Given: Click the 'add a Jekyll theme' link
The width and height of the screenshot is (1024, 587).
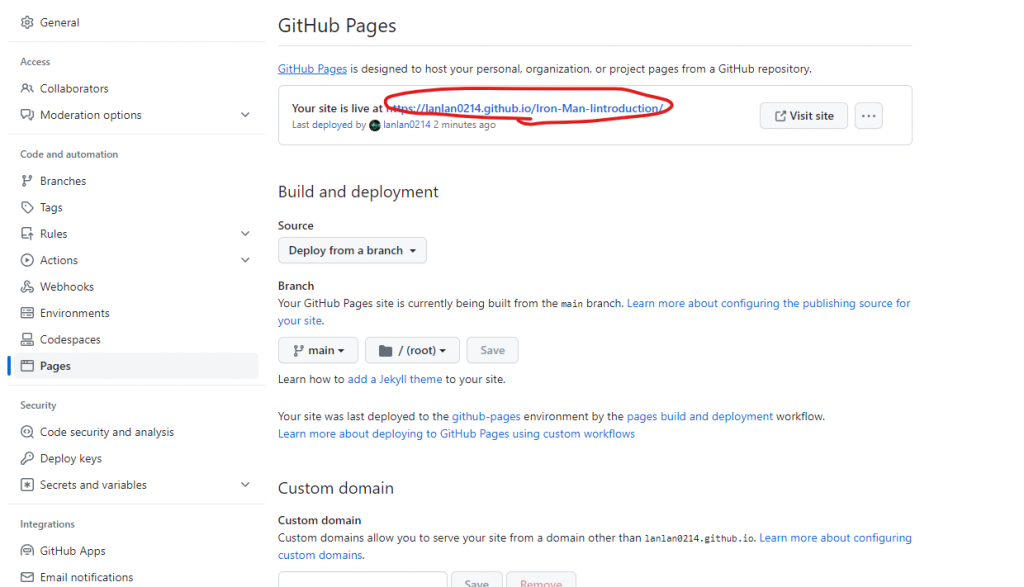Looking at the screenshot, I should (394, 379).
